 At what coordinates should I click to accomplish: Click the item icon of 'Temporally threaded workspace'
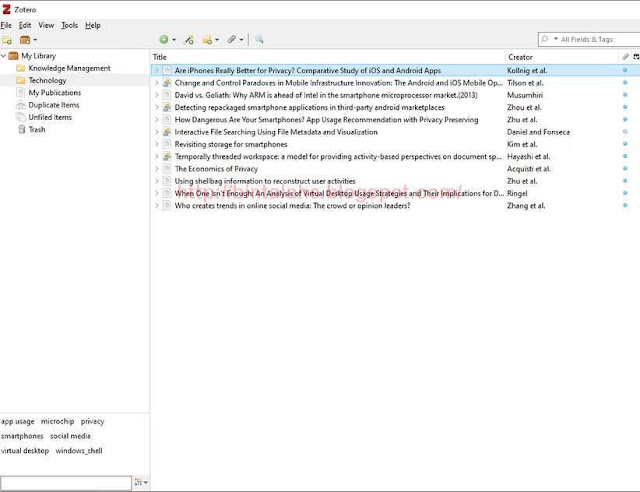(x=167, y=156)
